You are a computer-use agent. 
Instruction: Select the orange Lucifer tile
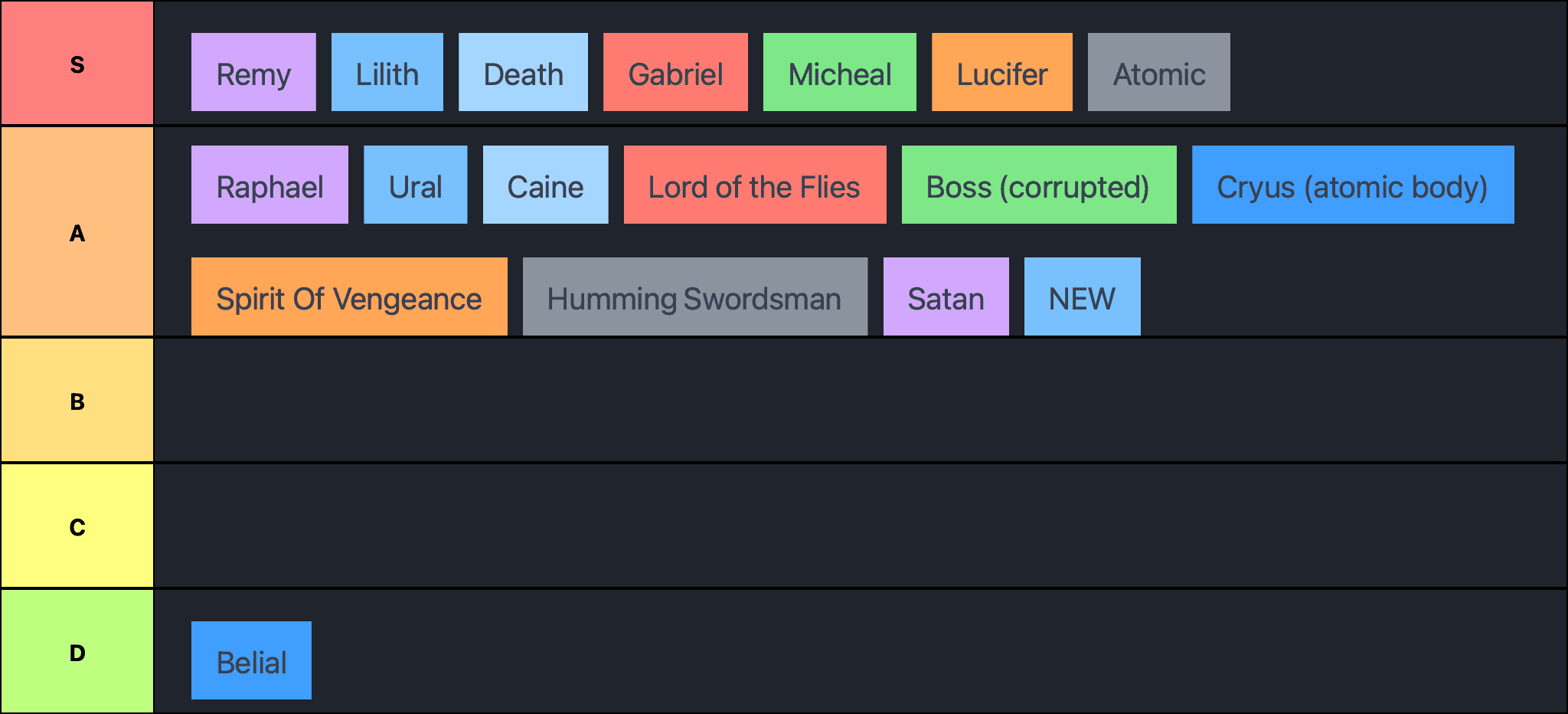pos(1001,73)
